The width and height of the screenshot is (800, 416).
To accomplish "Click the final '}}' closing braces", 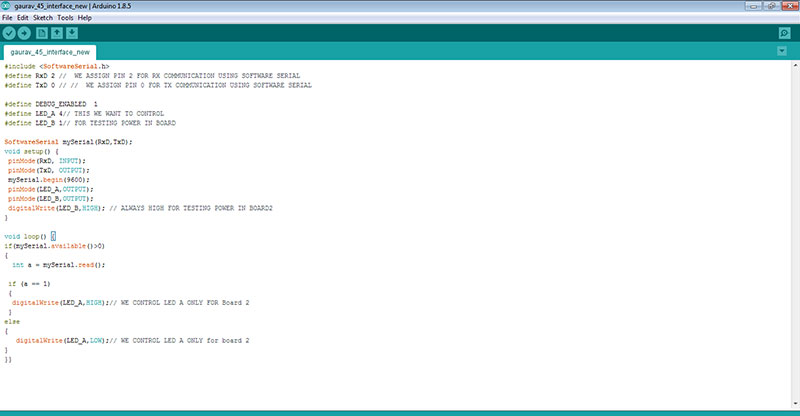I will (x=8, y=360).
